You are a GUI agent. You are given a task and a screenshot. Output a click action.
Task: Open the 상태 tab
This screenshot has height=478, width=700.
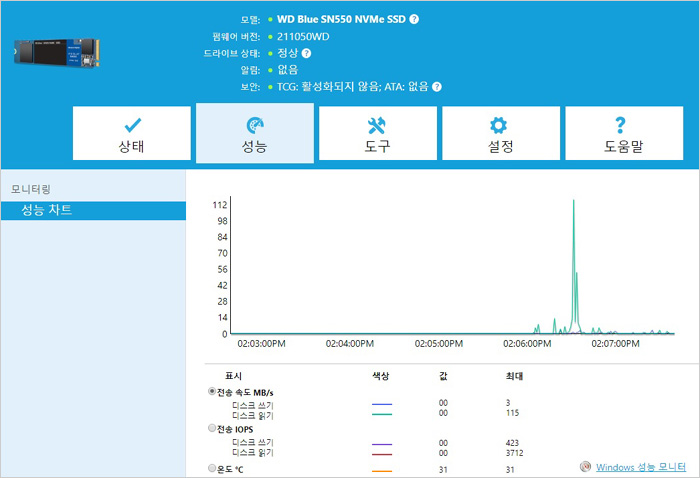click(132, 133)
